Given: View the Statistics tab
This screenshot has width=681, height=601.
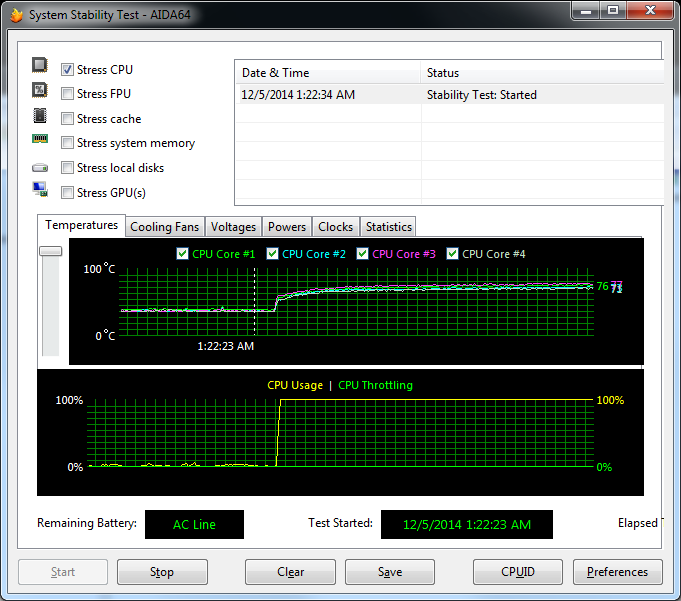Looking at the screenshot, I should pos(388,227).
